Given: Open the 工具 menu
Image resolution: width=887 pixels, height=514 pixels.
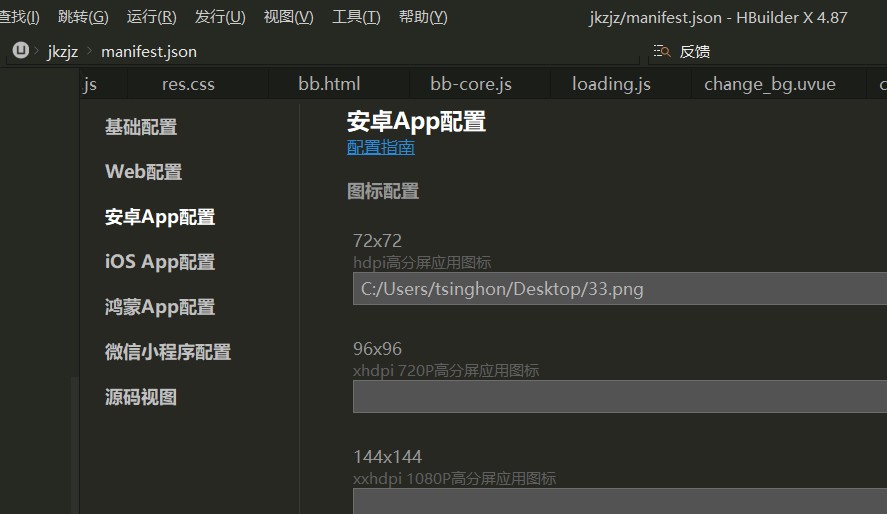Looking at the screenshot, I should pos(356,17).
